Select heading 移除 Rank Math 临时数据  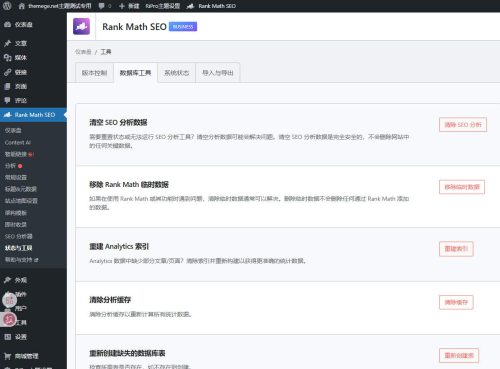point(129,184)
